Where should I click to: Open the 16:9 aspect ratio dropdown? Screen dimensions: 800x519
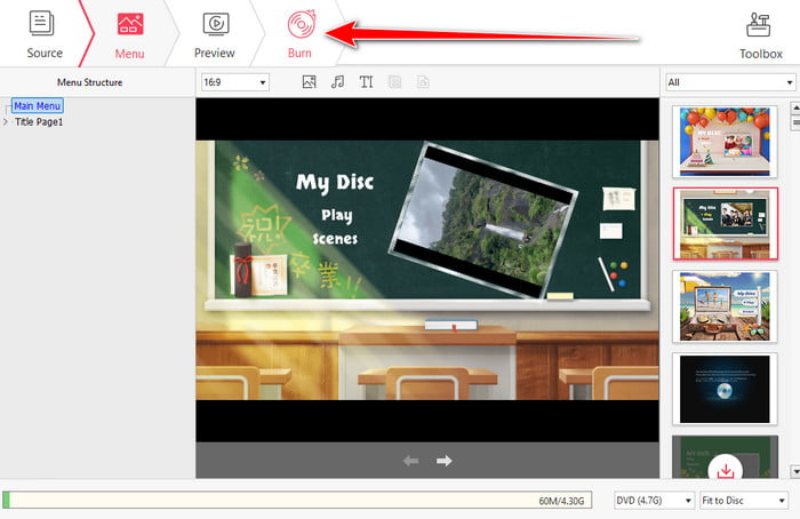235,82
